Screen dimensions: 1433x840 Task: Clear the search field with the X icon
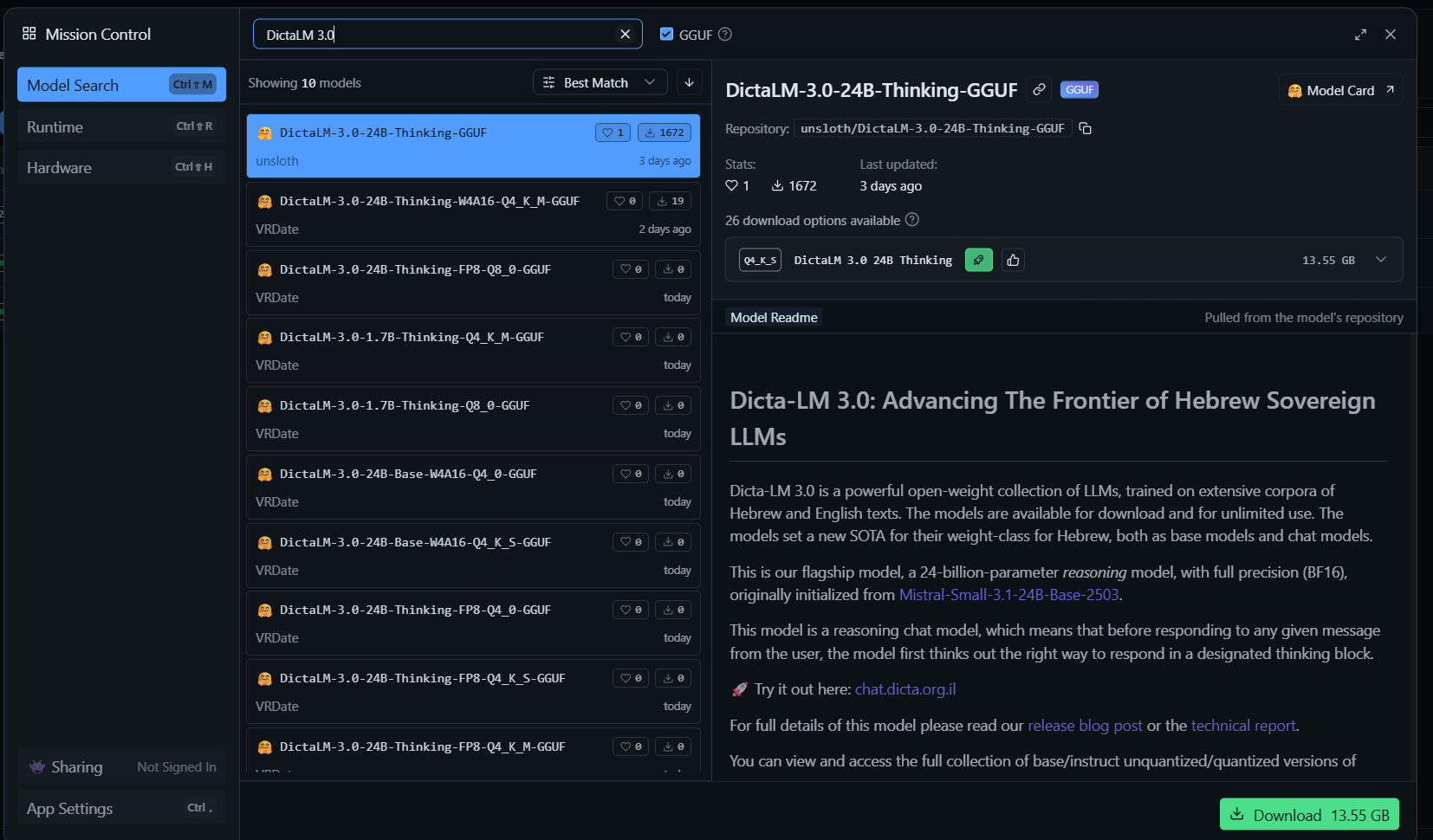(x=625, y=35)
